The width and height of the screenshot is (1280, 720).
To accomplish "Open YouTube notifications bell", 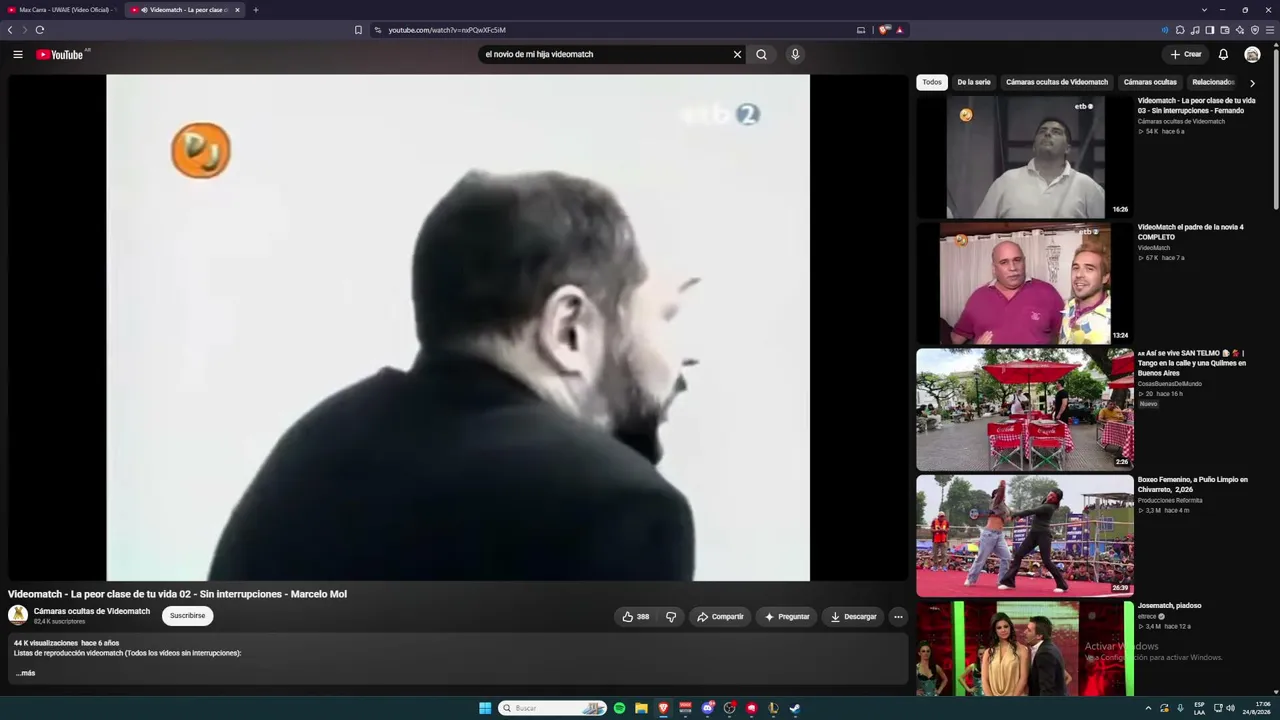I will tap(1223, 55).
